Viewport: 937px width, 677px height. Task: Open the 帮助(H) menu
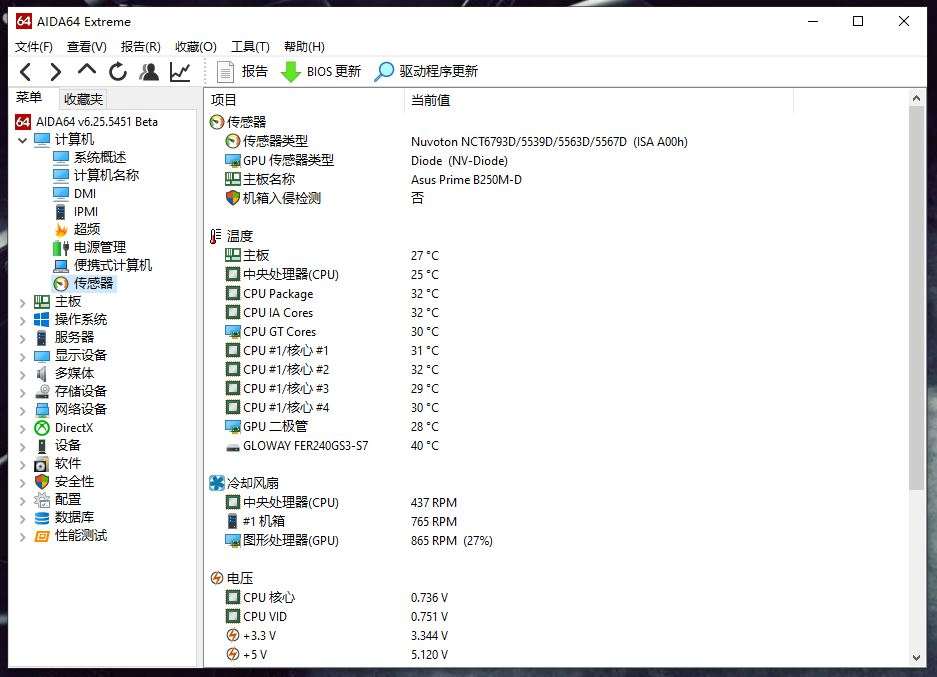pos(304,47)
